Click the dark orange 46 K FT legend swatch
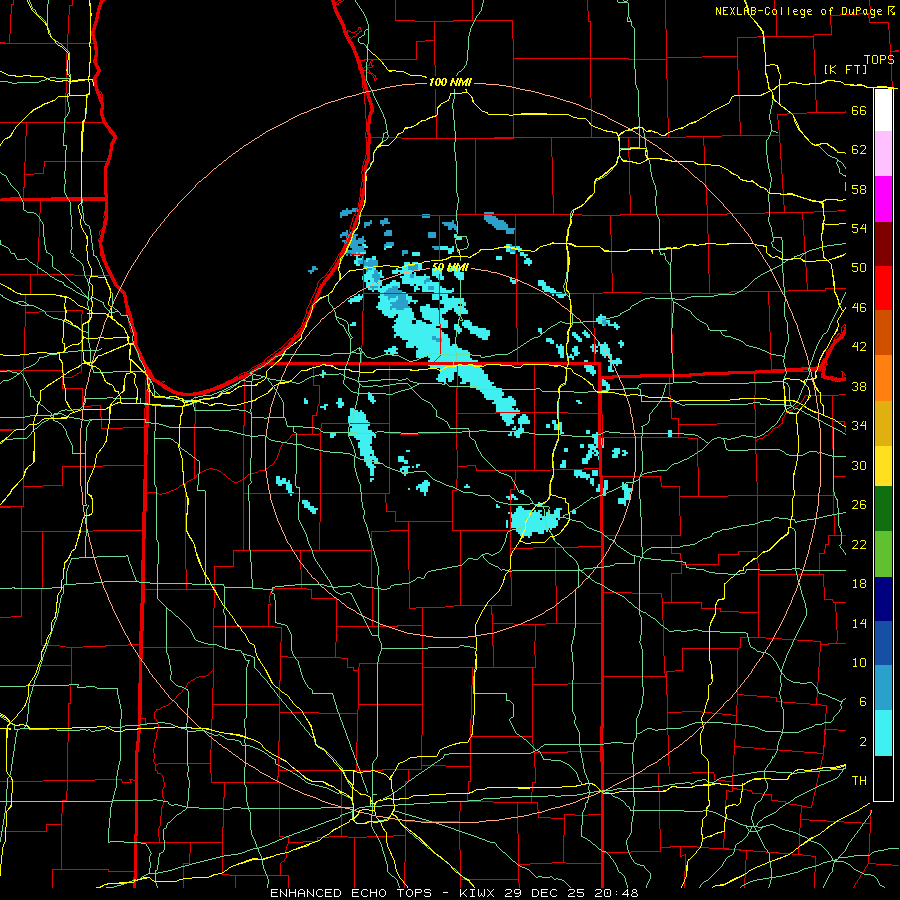The image size is (900, 900). coord(883,332)
